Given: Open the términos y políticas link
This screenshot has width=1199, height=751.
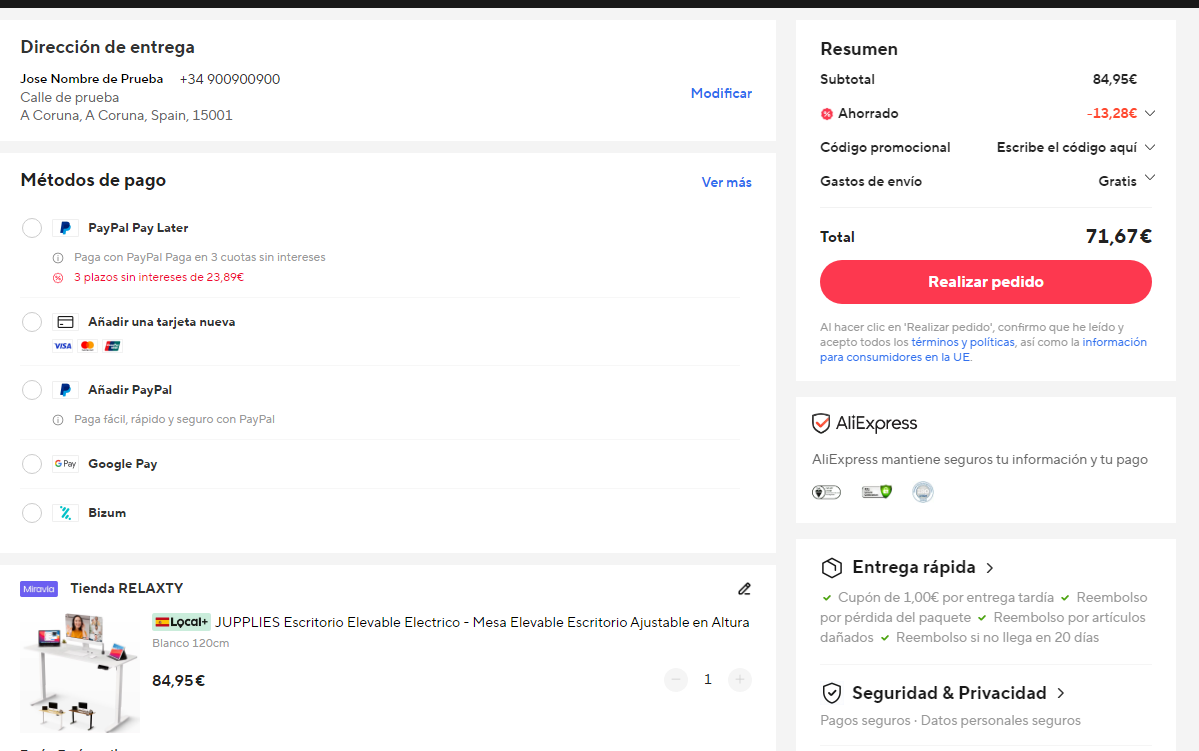Looking at the screenshot, I should pyautogui.click(x=963, y=343).
